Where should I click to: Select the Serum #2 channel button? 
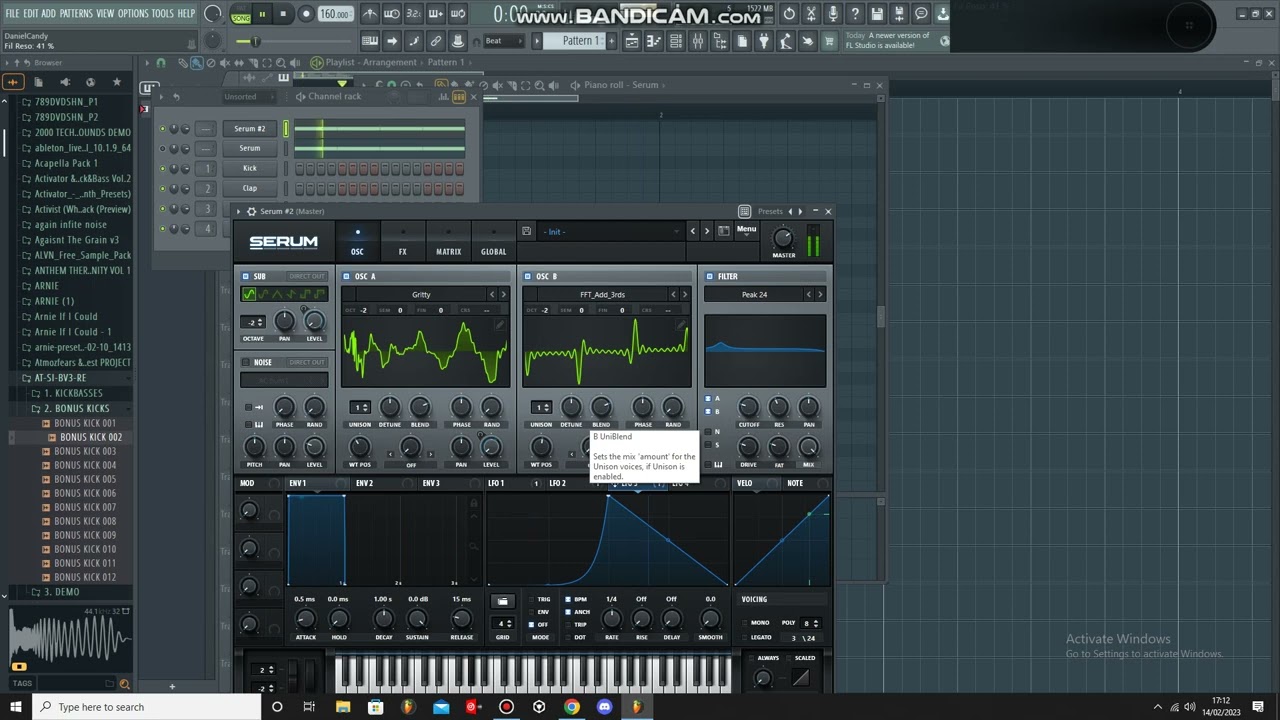tap(250, 128)
